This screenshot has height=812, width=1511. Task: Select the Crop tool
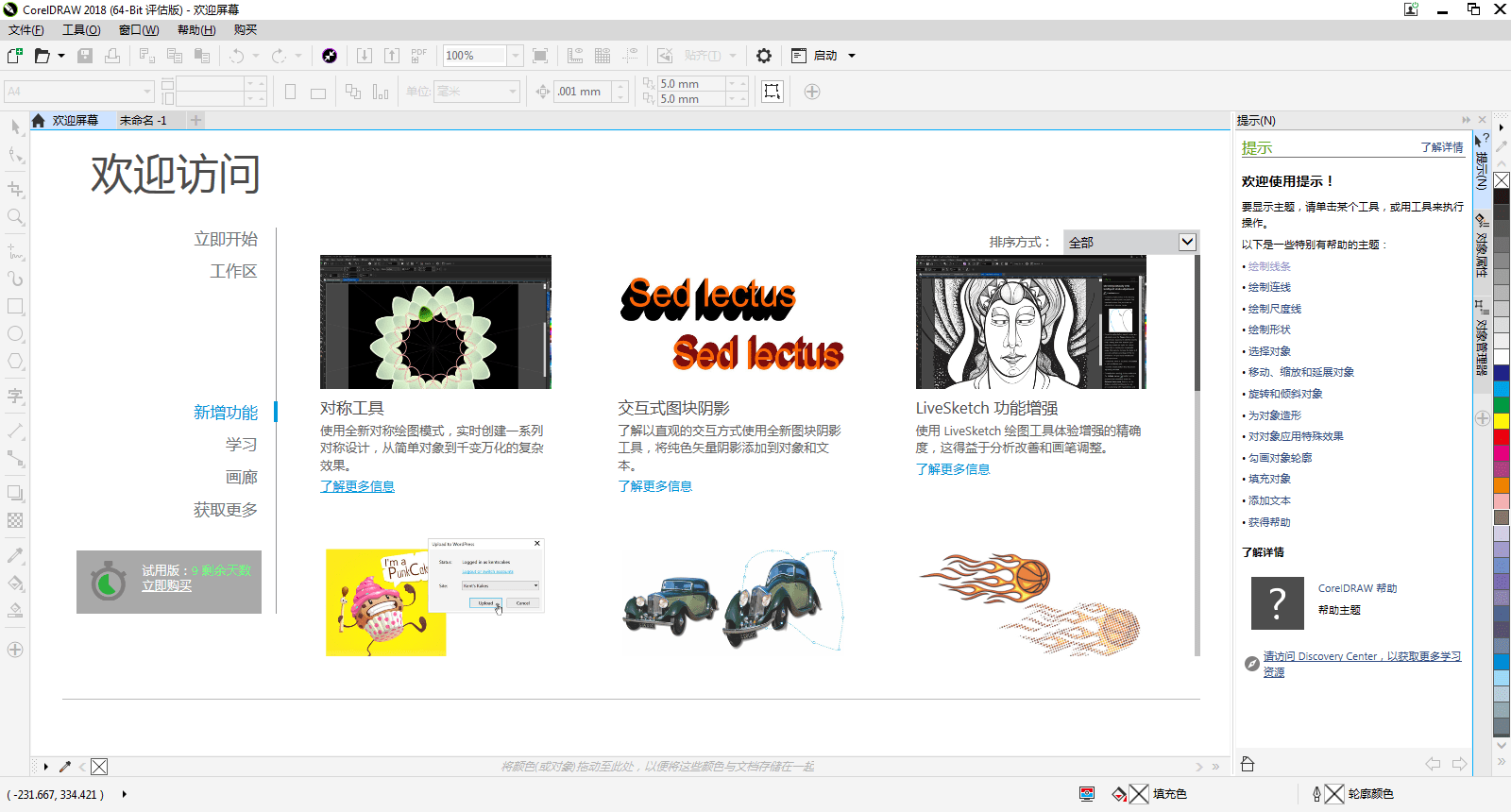[x=15, y=189]
